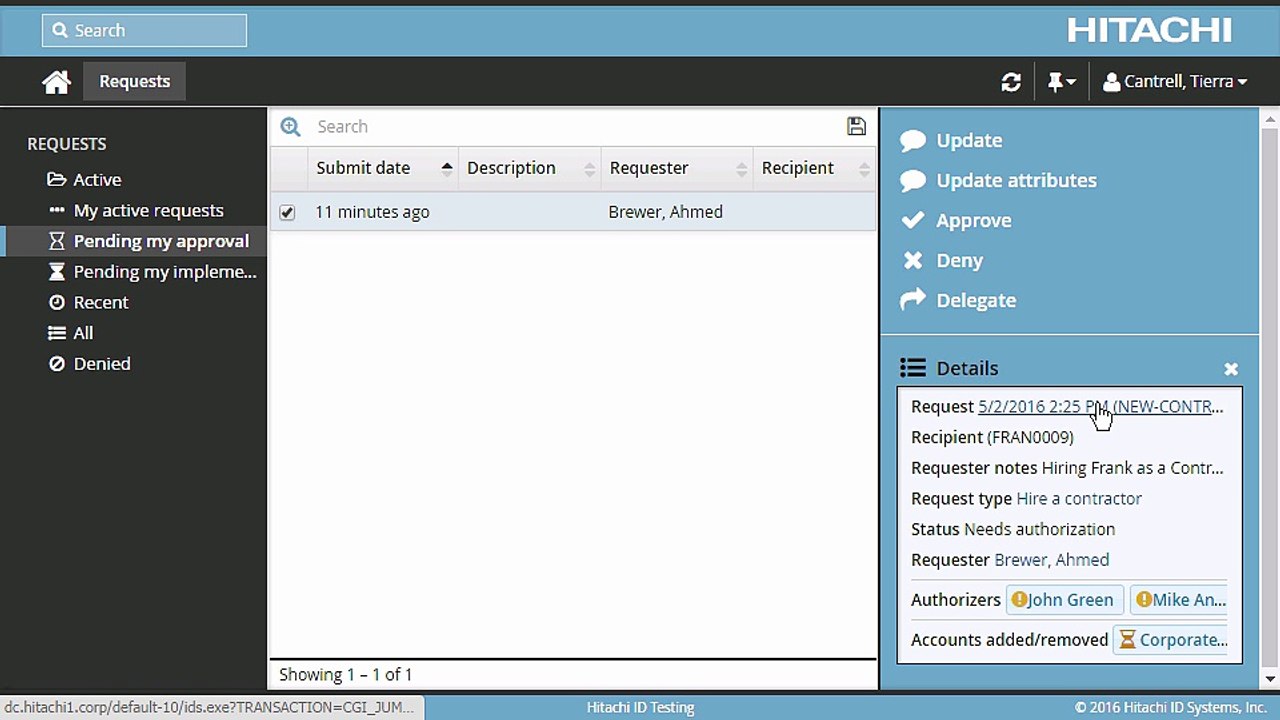Click the Recipient (FRAN0009) text

pyautogui.click(x=992, y=437)
